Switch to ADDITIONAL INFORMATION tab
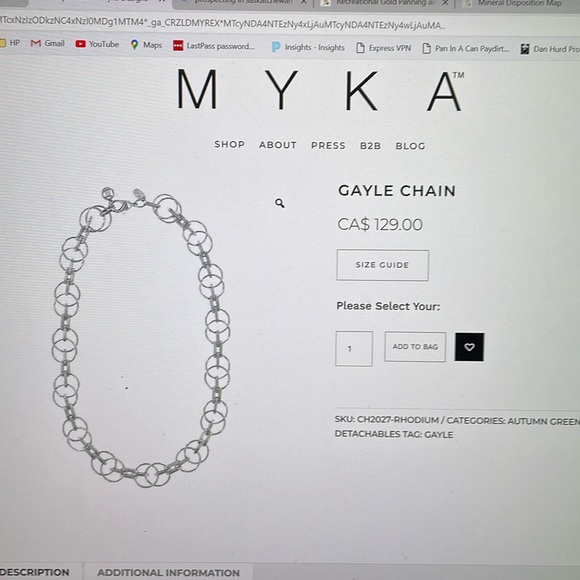Viewport: 580px width, 580px height. point(168,572)
